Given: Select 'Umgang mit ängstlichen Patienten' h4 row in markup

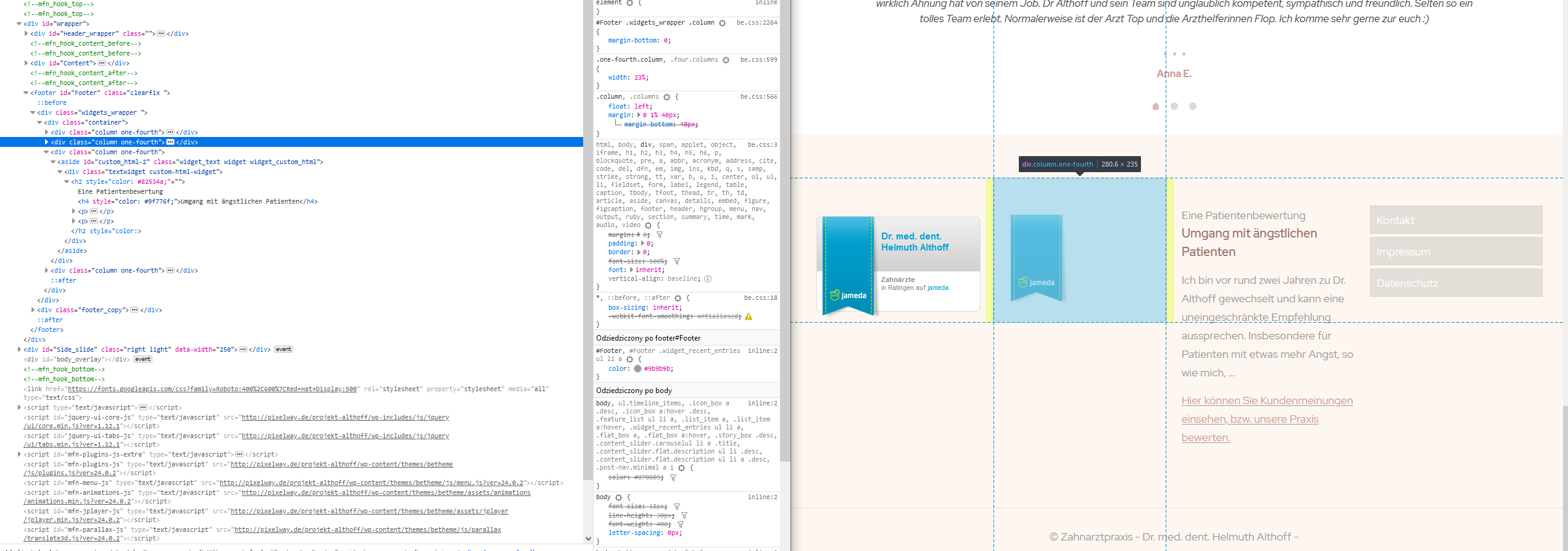Looking at the screenshot, I should pos(197,202).
